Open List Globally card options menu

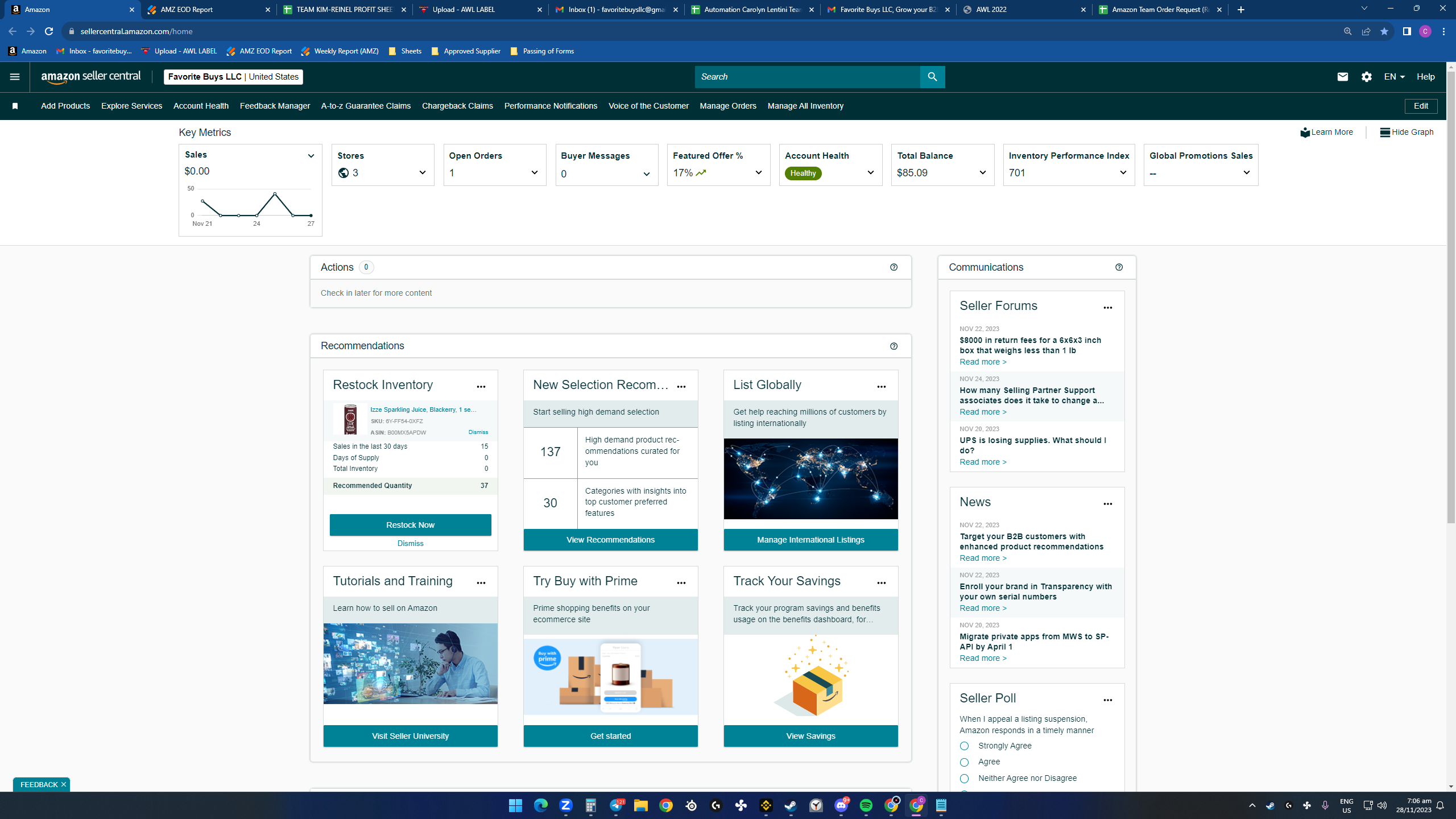[882, 387]
